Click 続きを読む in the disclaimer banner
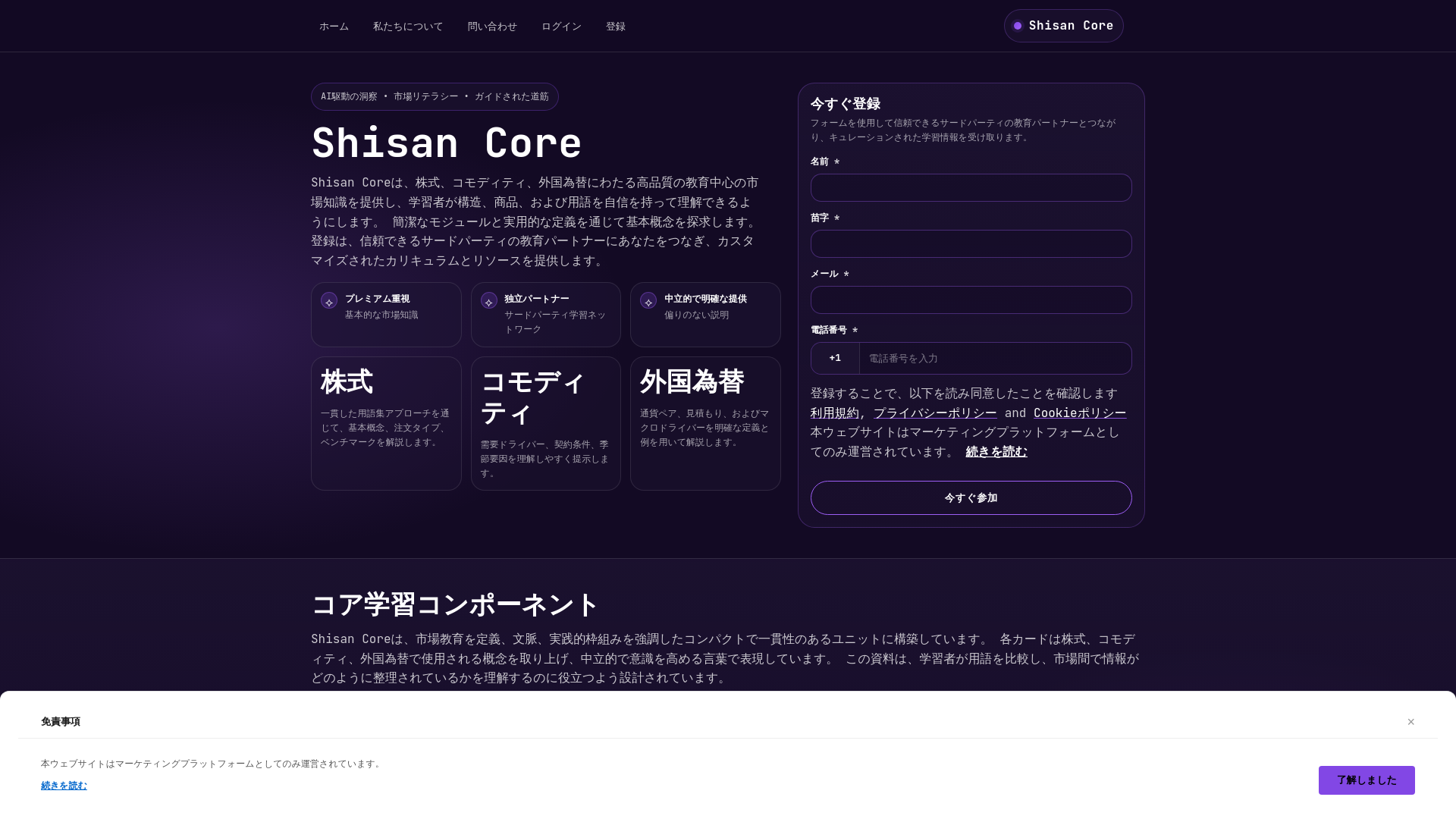1456x819 pixels. [x=64, y=786]
